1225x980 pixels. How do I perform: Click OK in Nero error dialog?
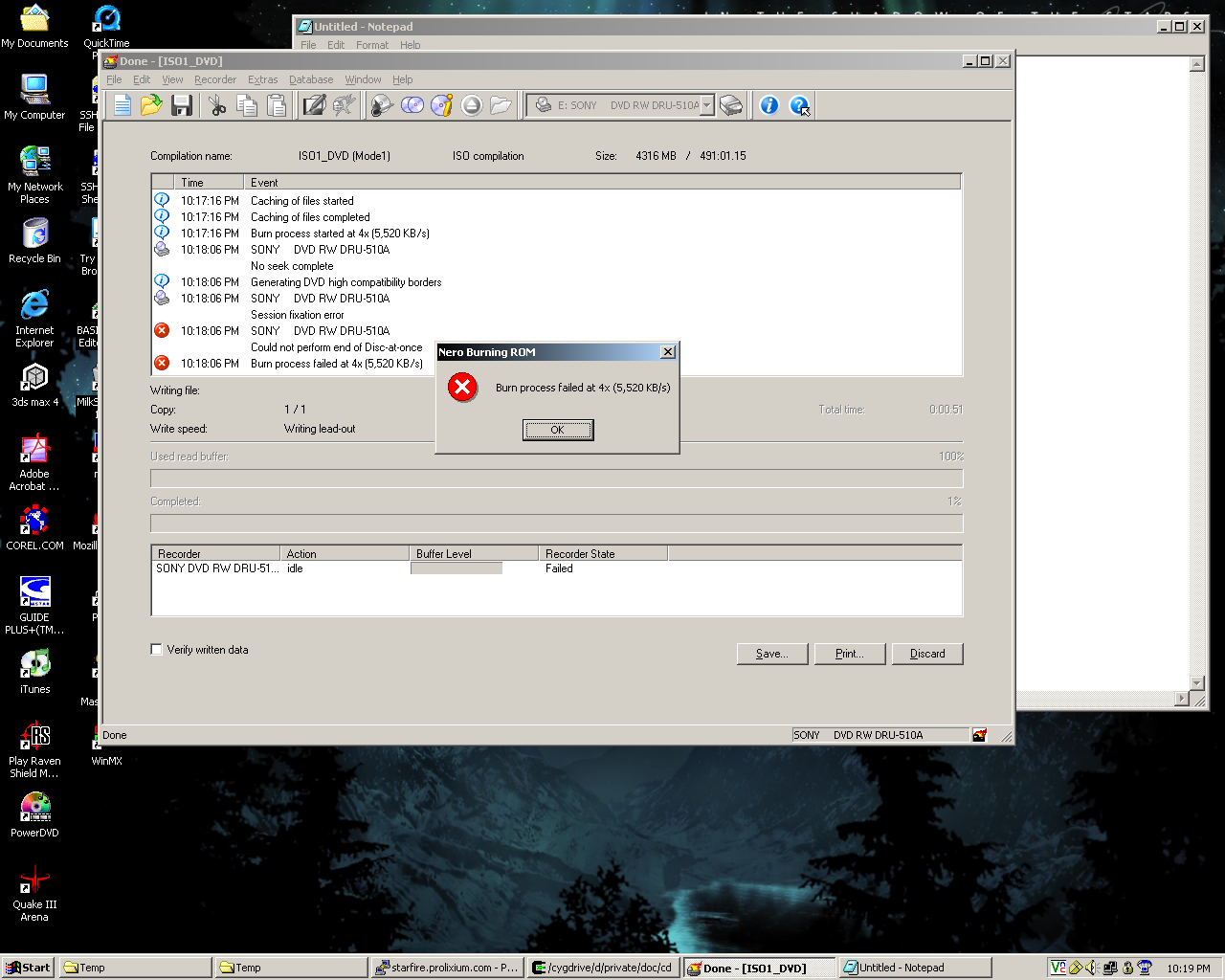[558, 430]
